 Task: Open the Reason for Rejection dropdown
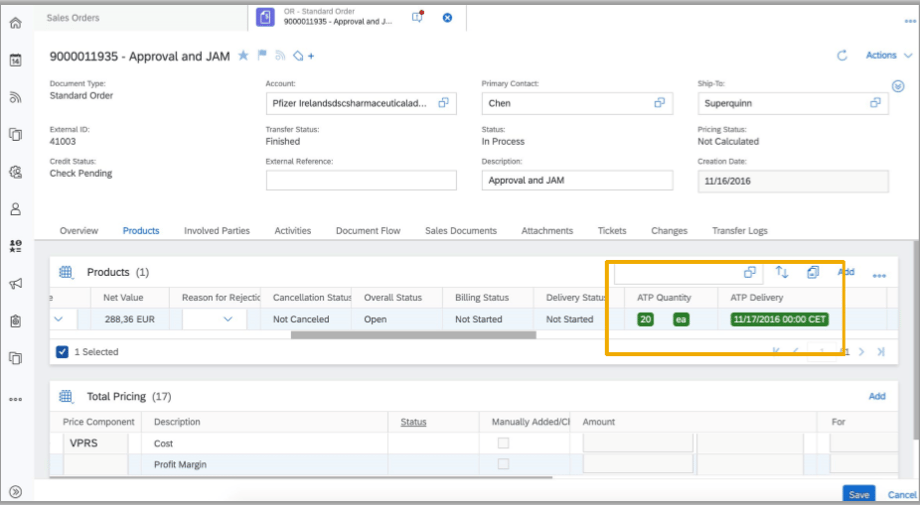(x=228, y=319)
